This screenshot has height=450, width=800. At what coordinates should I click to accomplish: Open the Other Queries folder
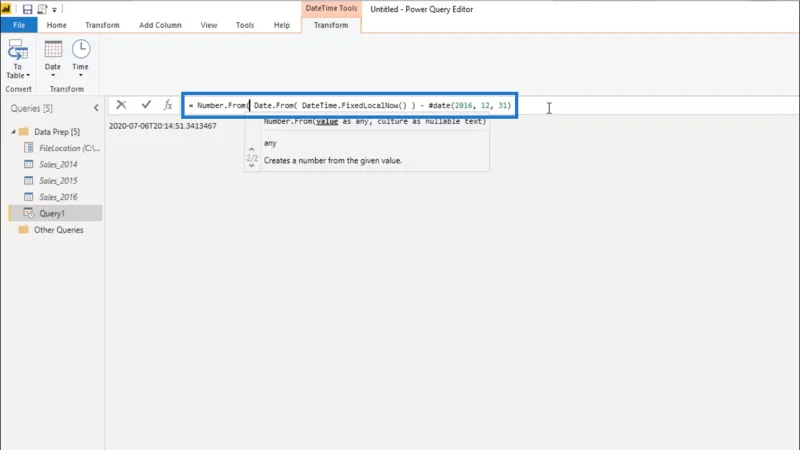59,230
